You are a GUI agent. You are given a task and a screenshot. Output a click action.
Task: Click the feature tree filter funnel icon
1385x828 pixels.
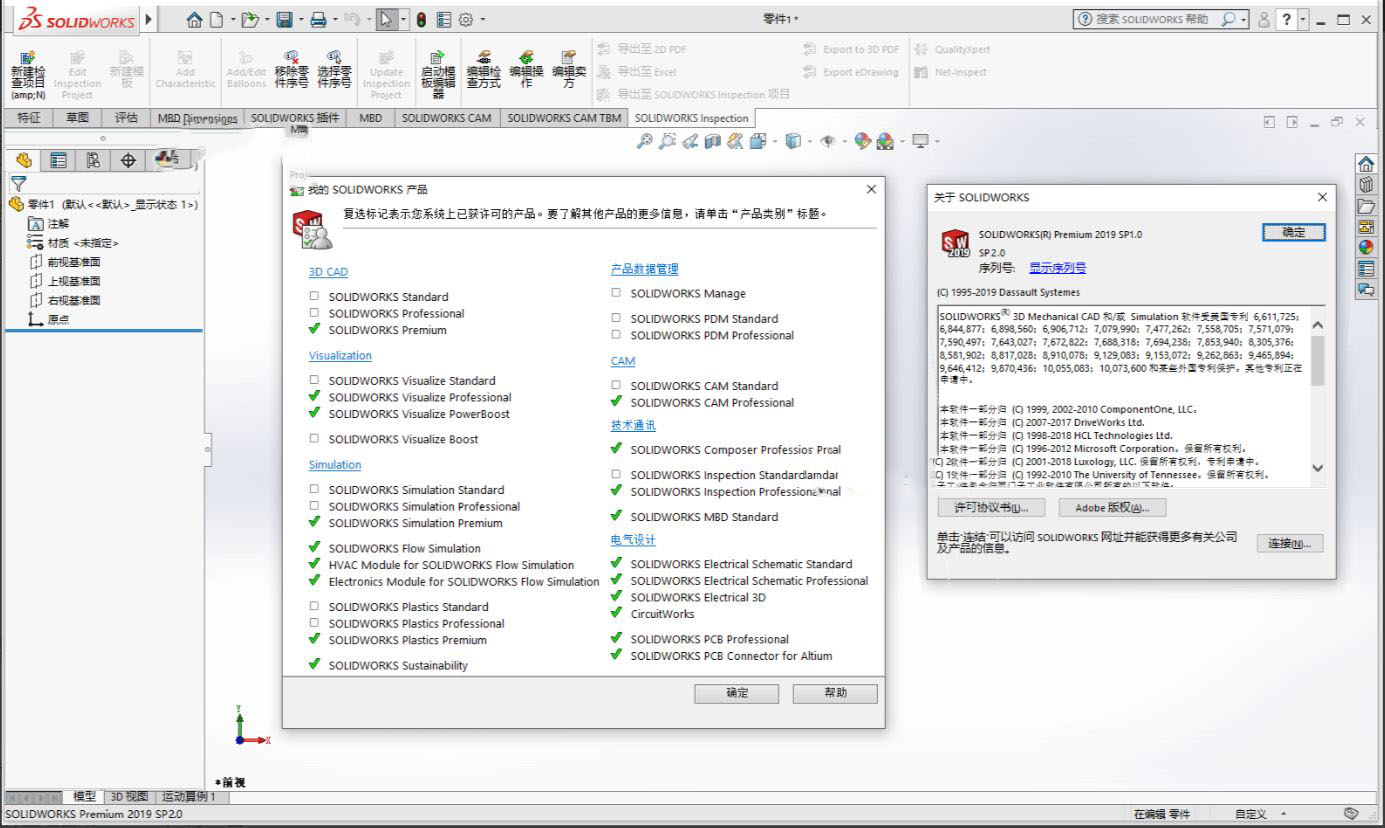[x=17, y=183]
